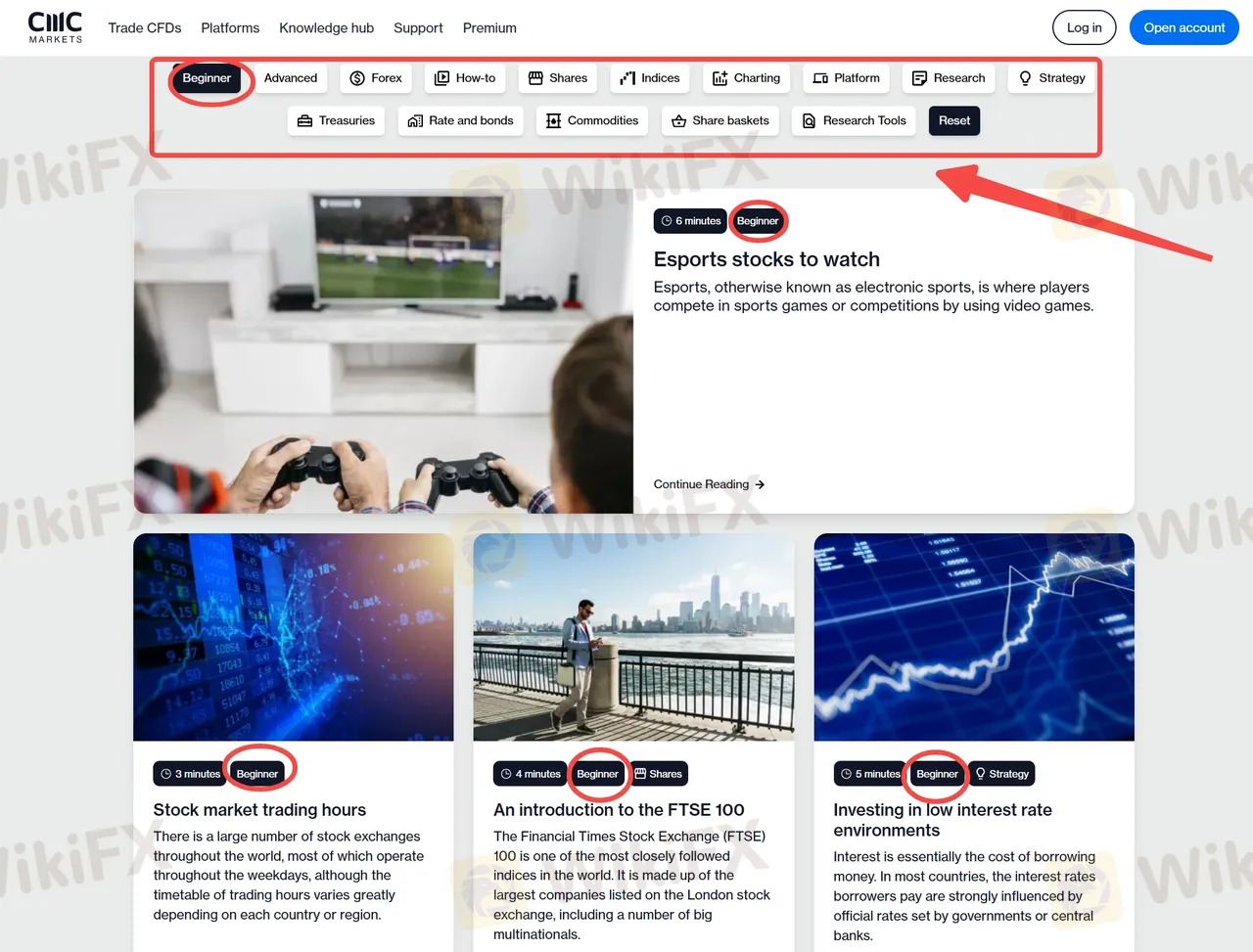Toggle the Advanced level filter
Viewport: 1253px width, 952px height.
click(291, 78)
